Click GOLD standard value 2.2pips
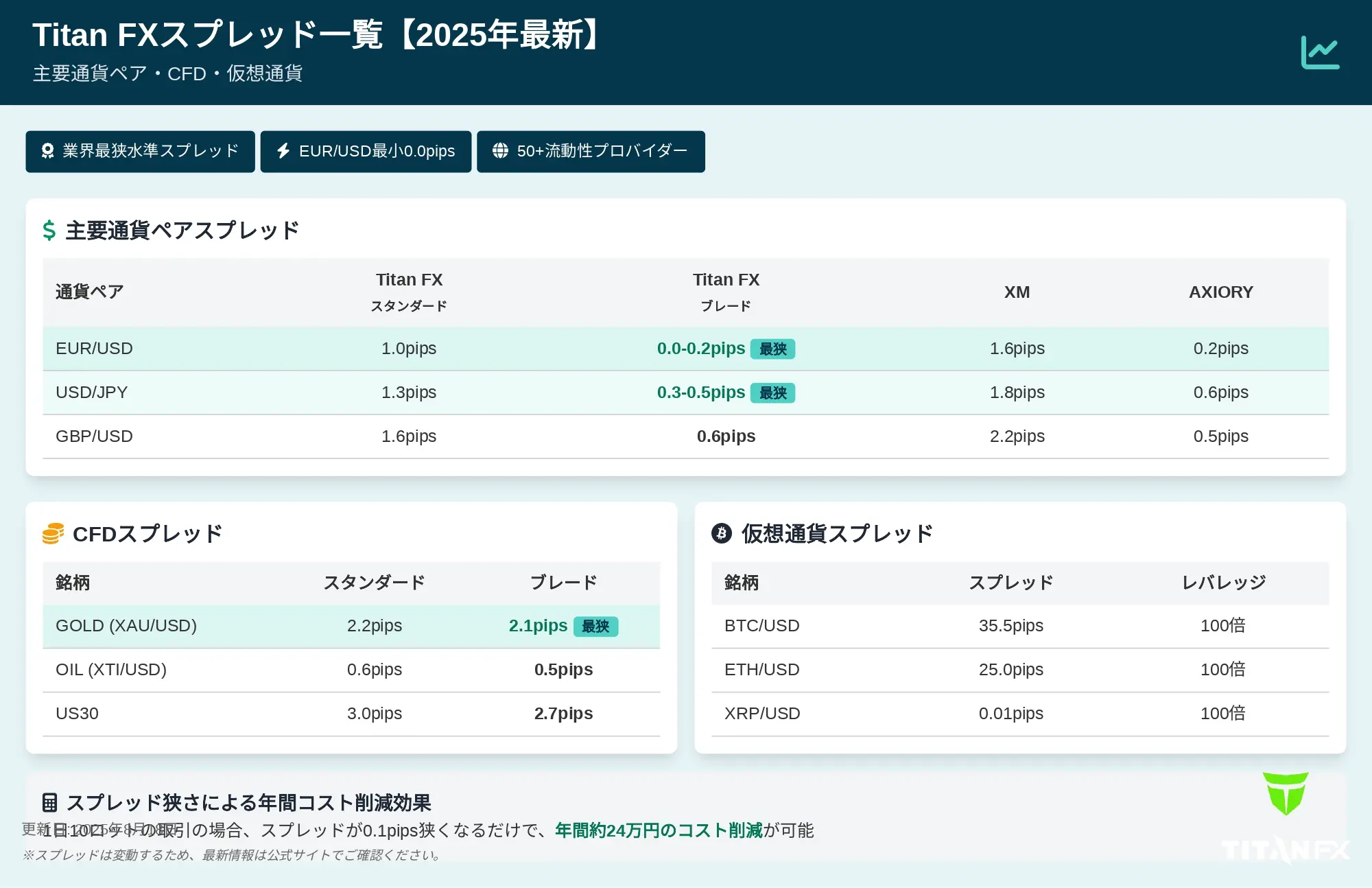 pyautogui.click(x=375, y=626)
